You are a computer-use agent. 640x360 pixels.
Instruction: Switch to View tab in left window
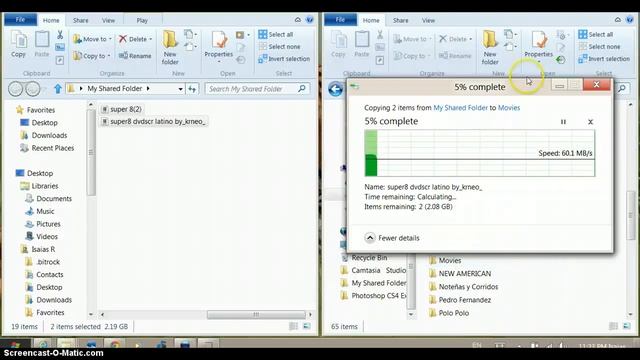(x=109, y=20)
